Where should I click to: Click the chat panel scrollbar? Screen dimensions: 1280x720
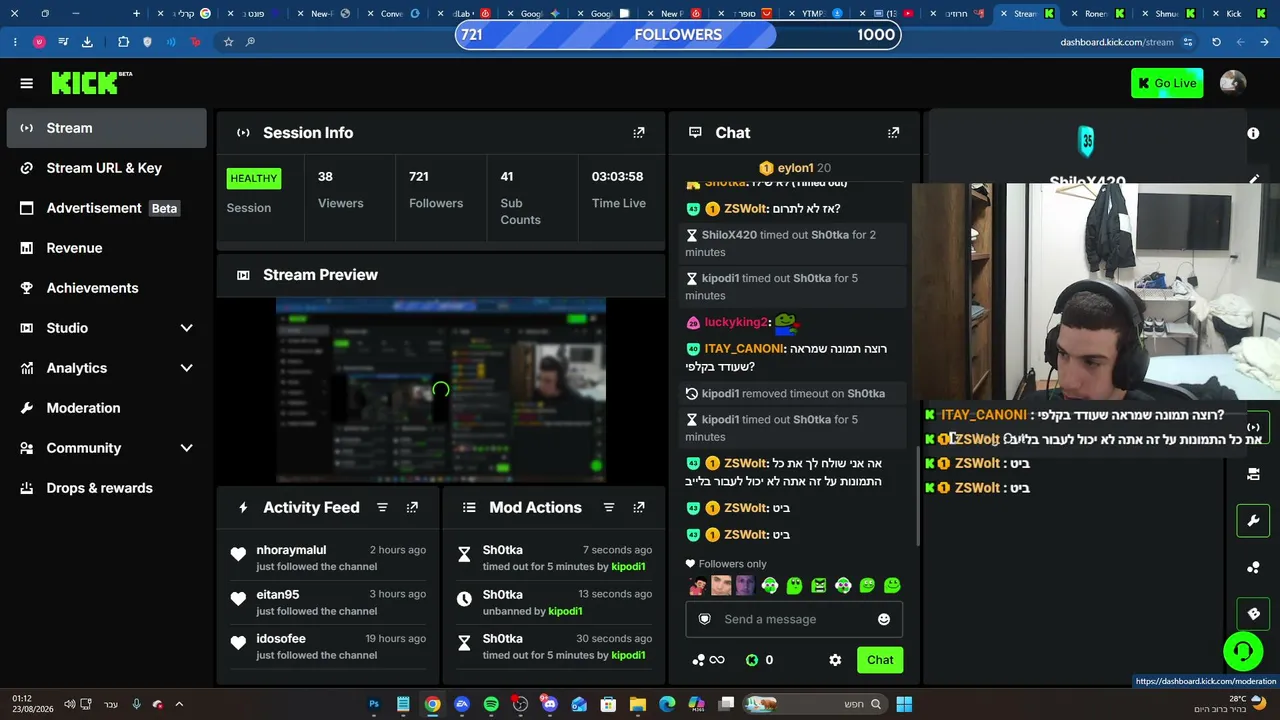(917, 495)
